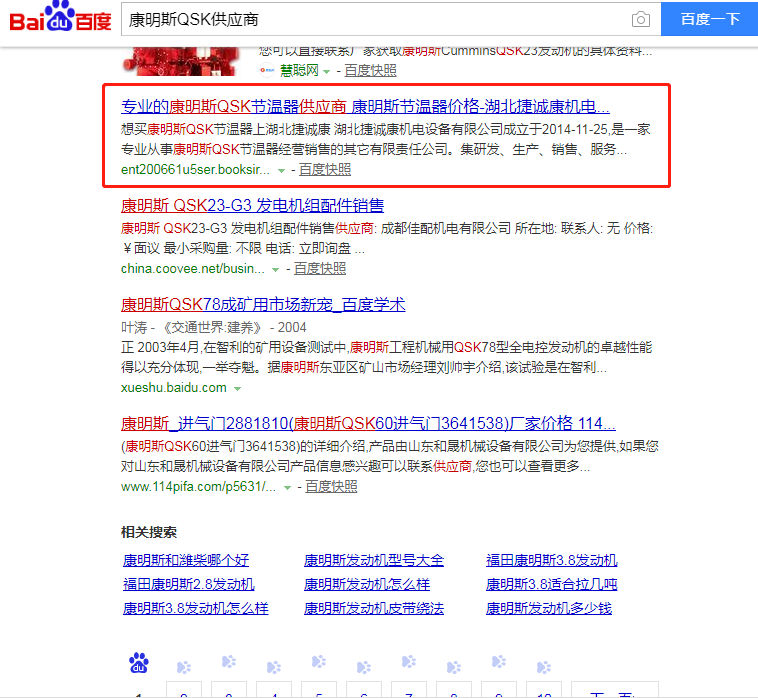Open the 慧聪网 source link

click(x=299, y=71)
